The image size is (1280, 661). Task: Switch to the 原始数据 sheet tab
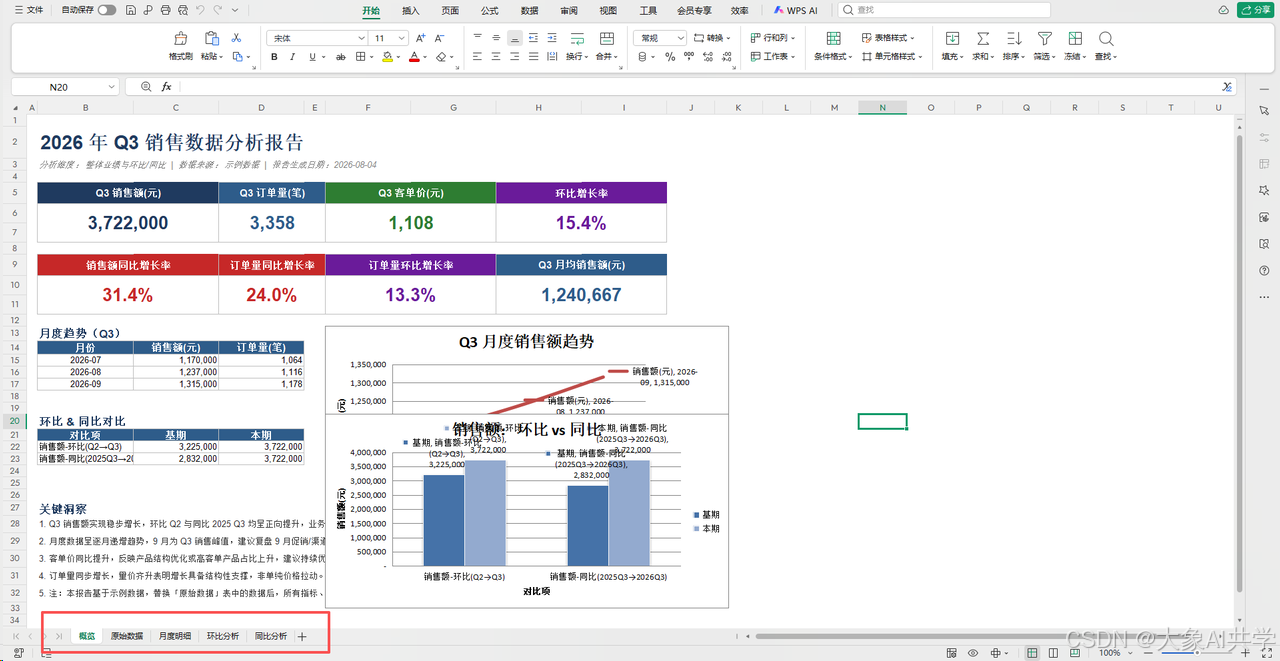(x=126, y=636)
